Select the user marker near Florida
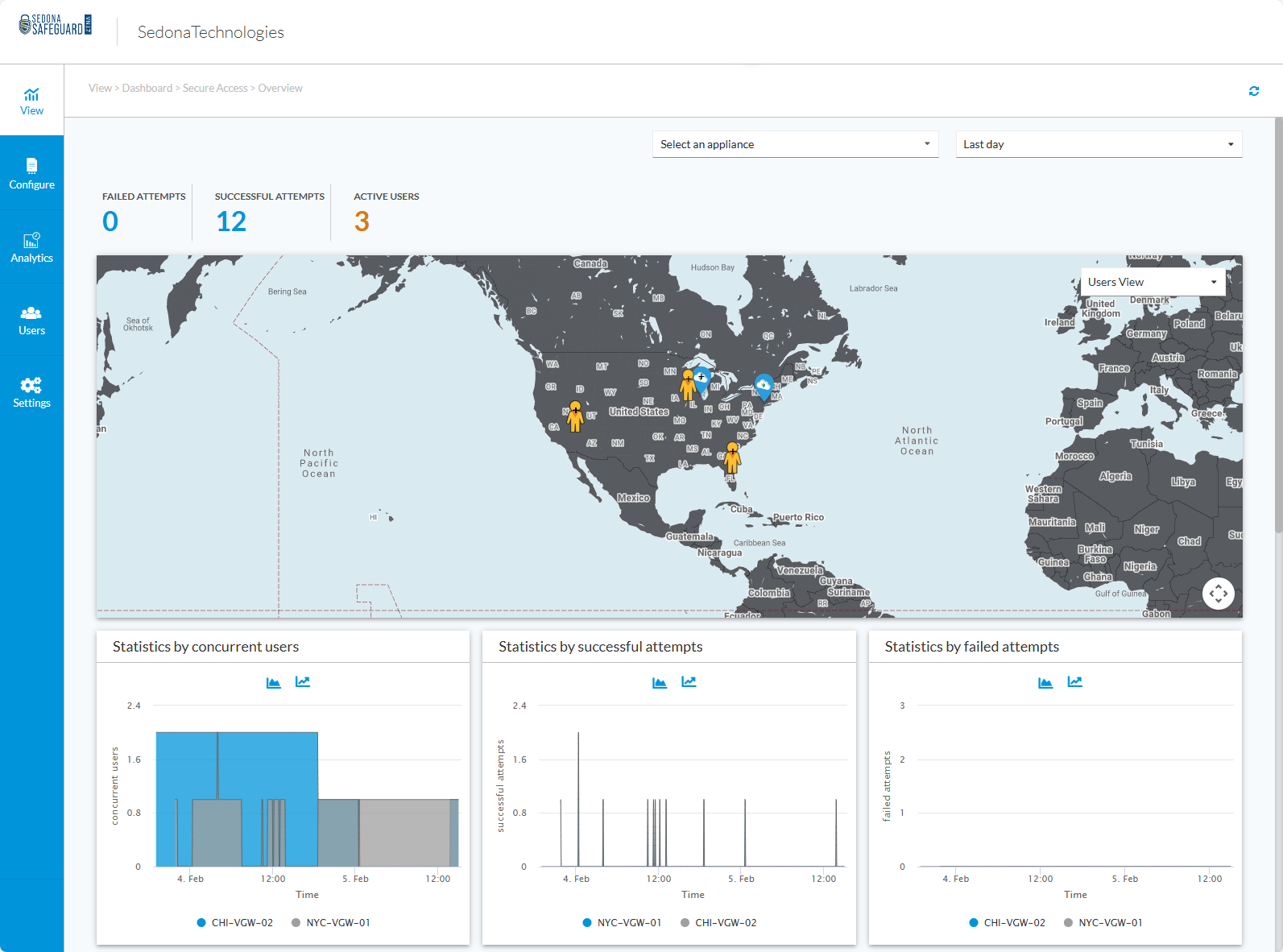Image resolution: width=1283 pixels, height=952 pixels. 731,457
